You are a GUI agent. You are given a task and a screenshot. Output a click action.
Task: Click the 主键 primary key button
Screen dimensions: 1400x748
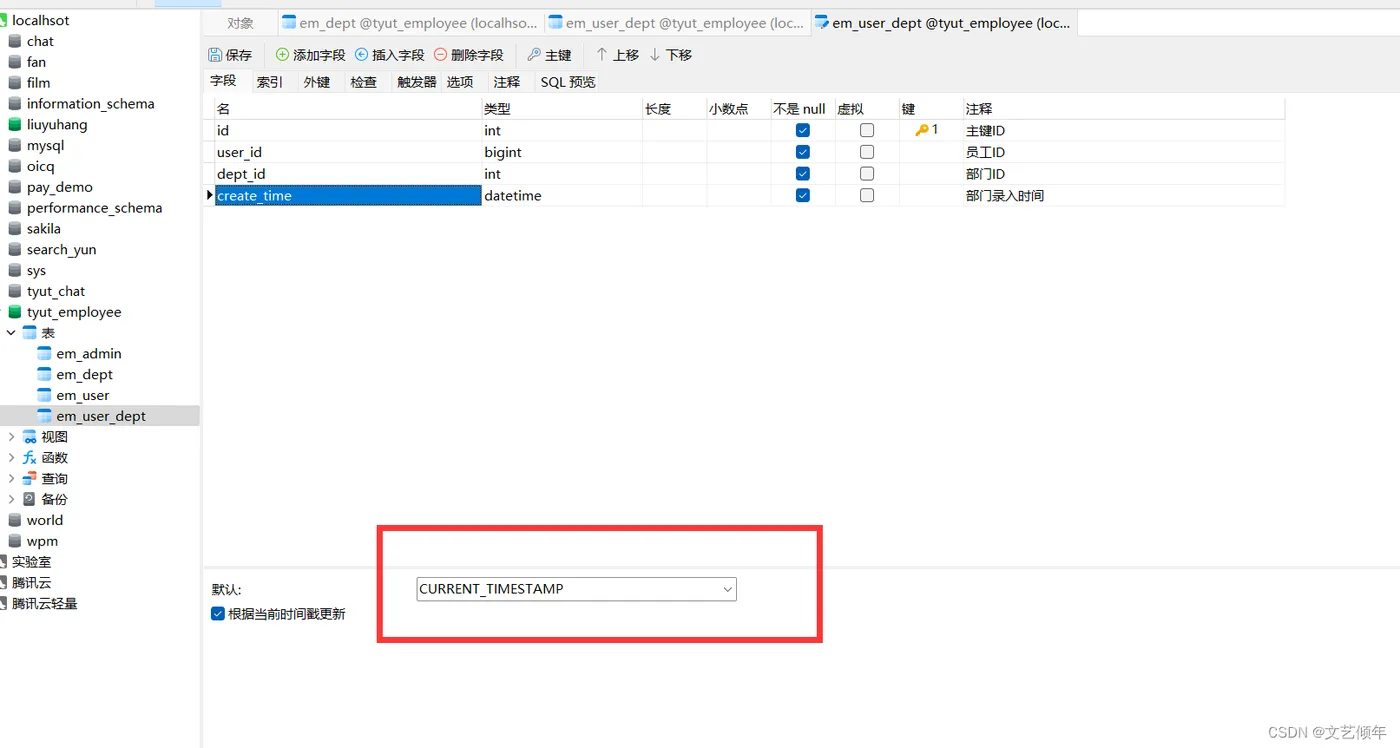point(549,55)
